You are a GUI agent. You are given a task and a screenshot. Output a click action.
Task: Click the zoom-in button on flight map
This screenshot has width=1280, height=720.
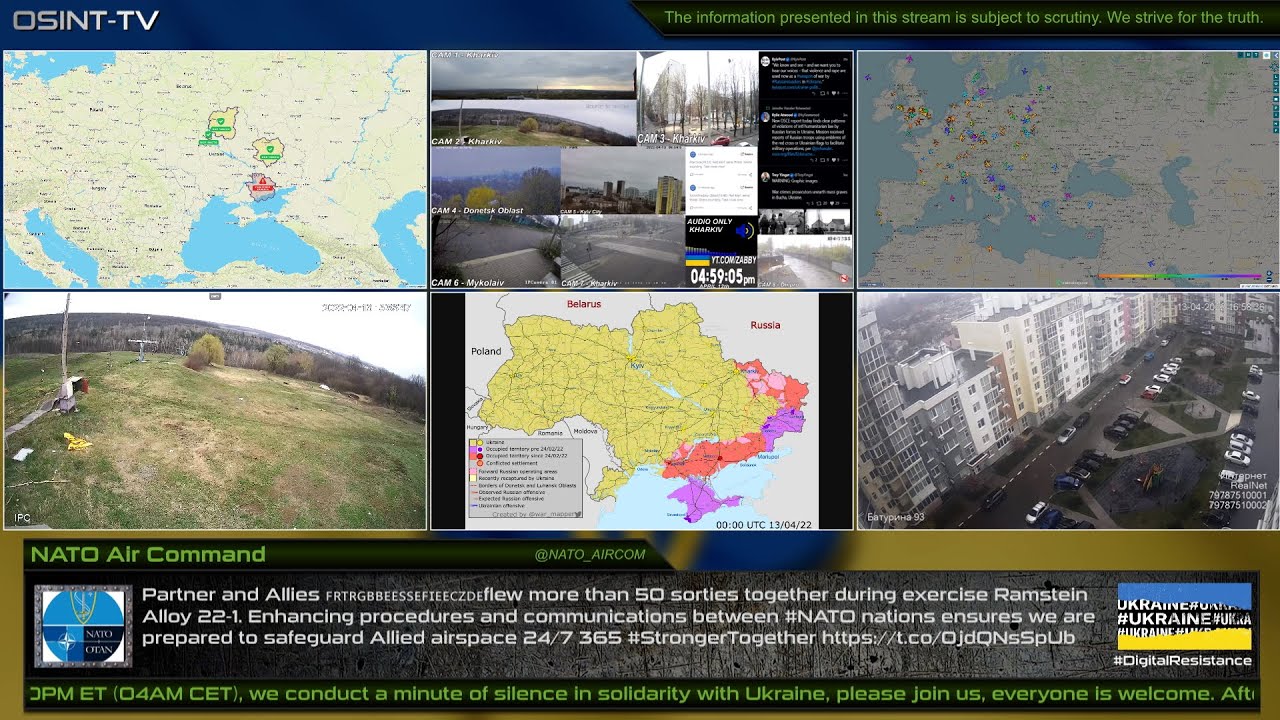point(1270,272)
